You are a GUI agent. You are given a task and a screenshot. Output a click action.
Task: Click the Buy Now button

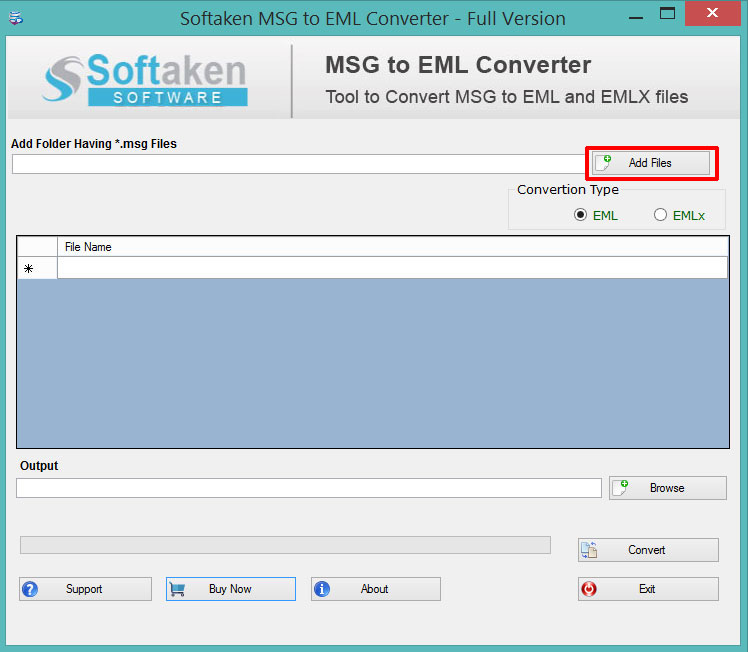(x=231, y=589)
